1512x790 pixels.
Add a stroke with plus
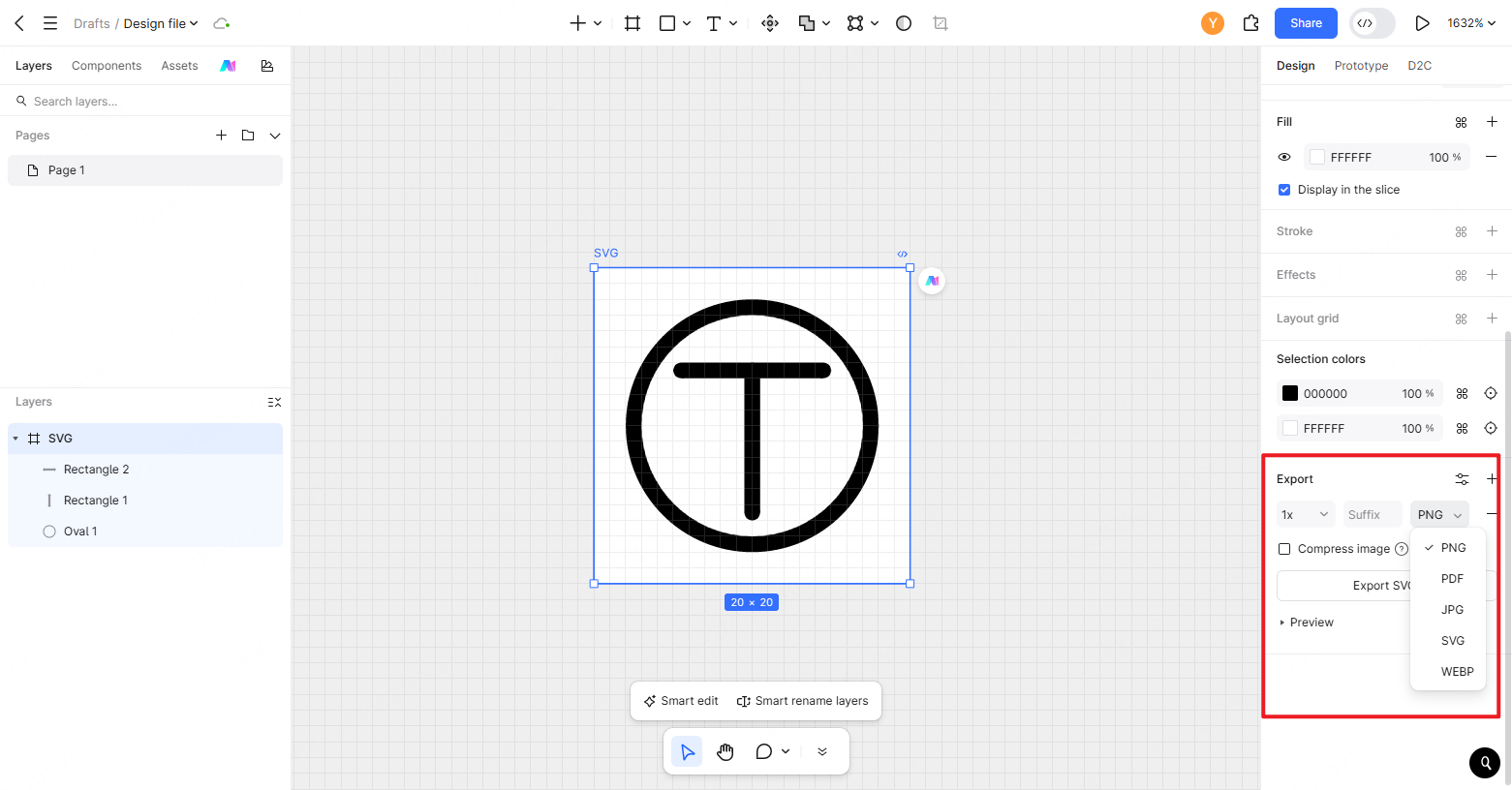coord(1492,231)
